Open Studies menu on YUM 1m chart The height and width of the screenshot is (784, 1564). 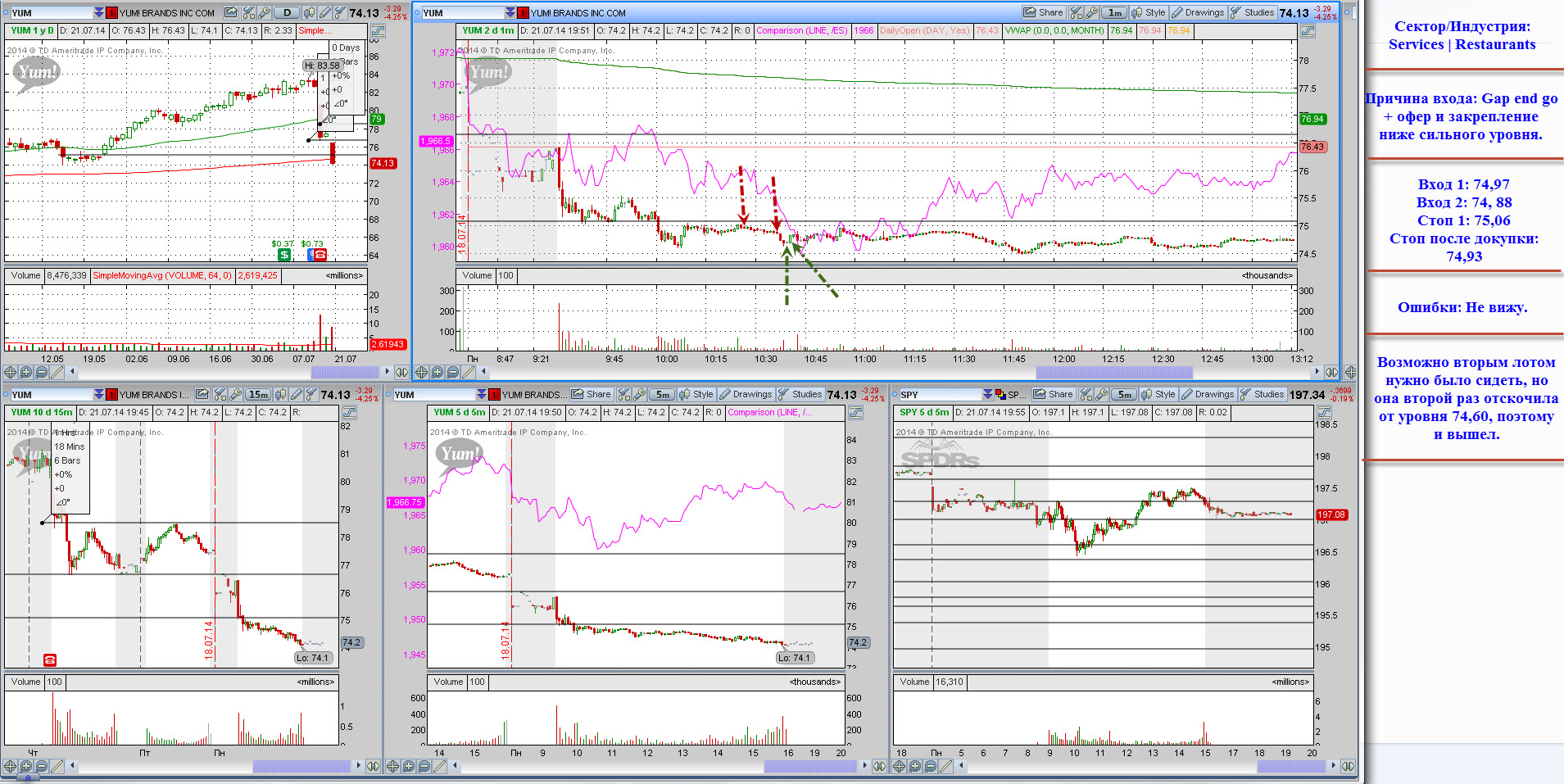click(x=1253, y=13)
